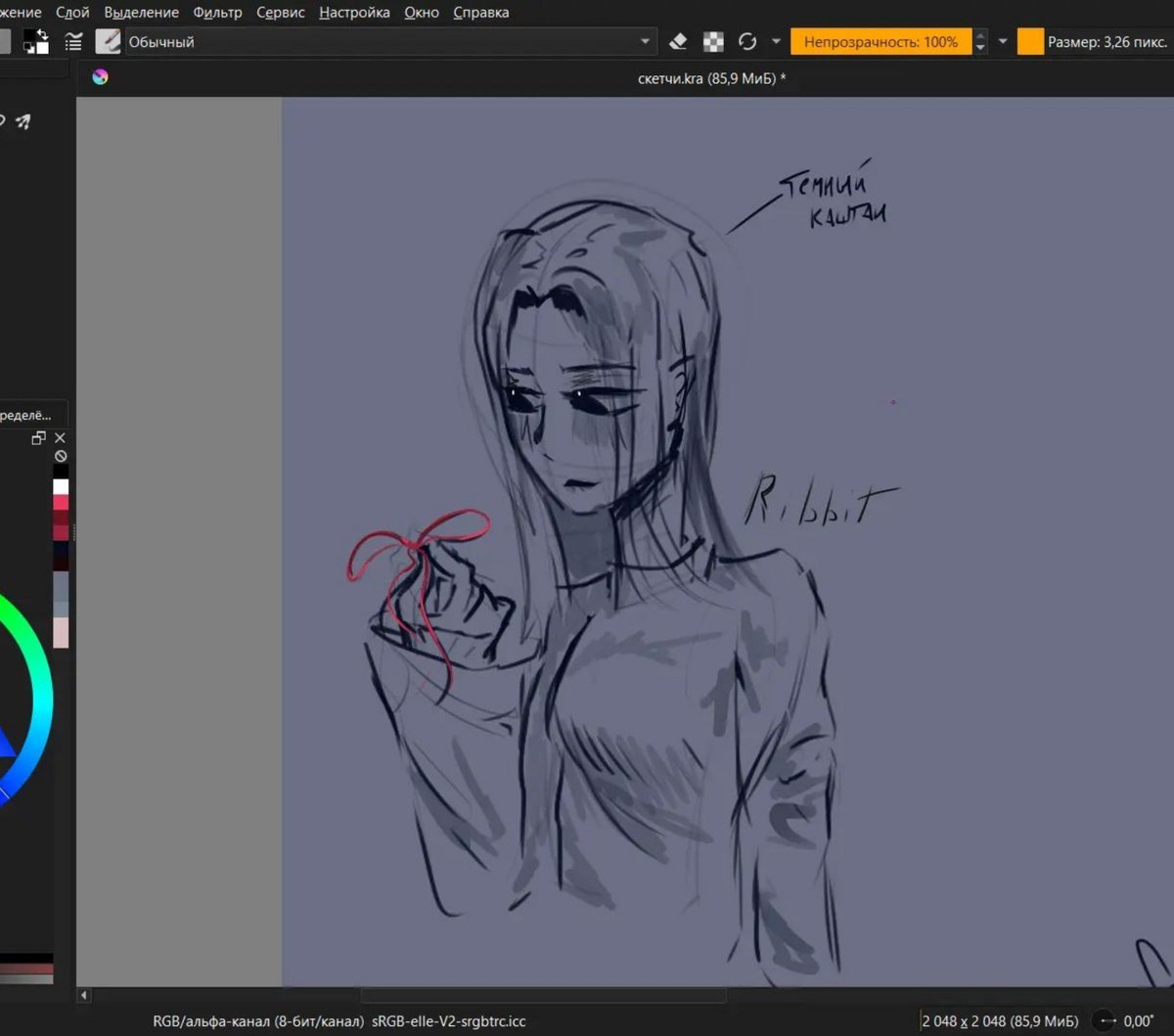1174x1036 pixels.
Task: Open the brush preset chooser thumbnail
Action: tap(108, 42)
